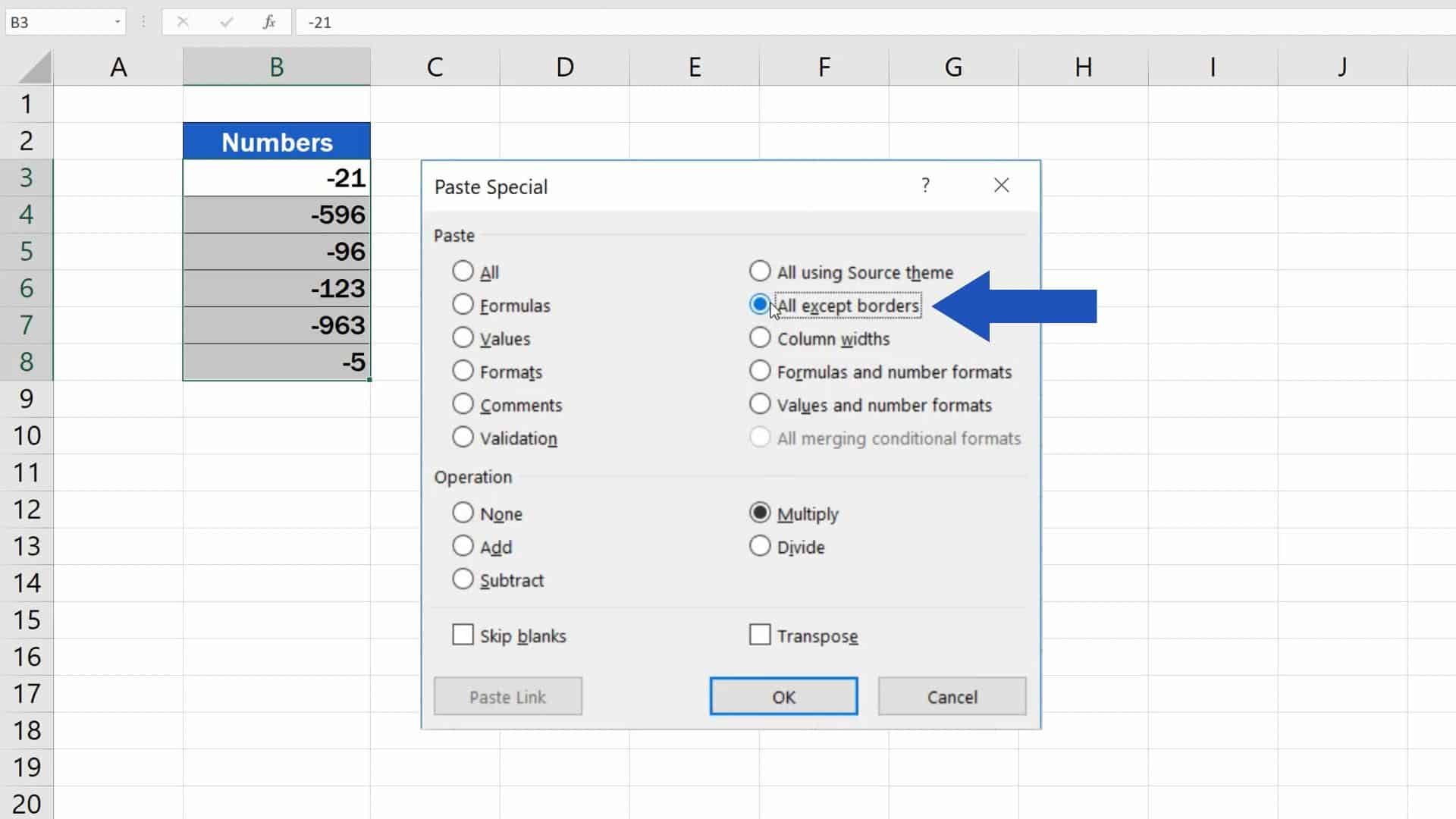Choose the Add operation
The width and height of the screenshot is (1456, 819).
(x=463, y=547)
